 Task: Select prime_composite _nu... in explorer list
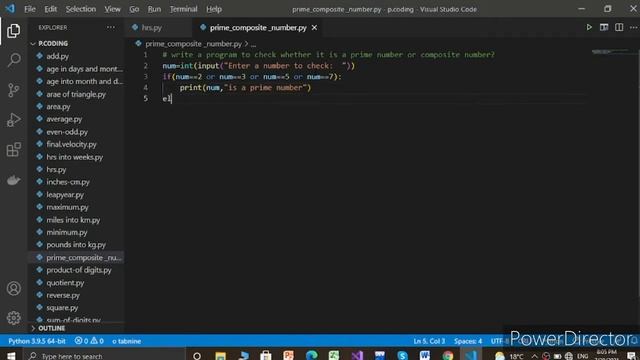coord(84,258)
